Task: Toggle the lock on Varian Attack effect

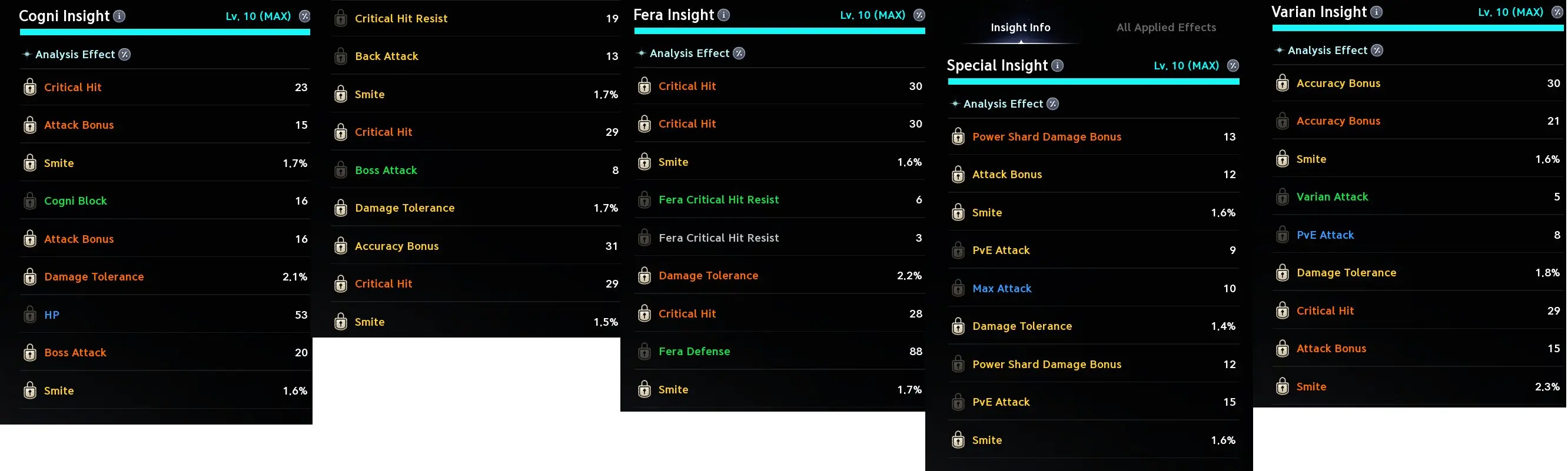Action: click(1283, 197)
